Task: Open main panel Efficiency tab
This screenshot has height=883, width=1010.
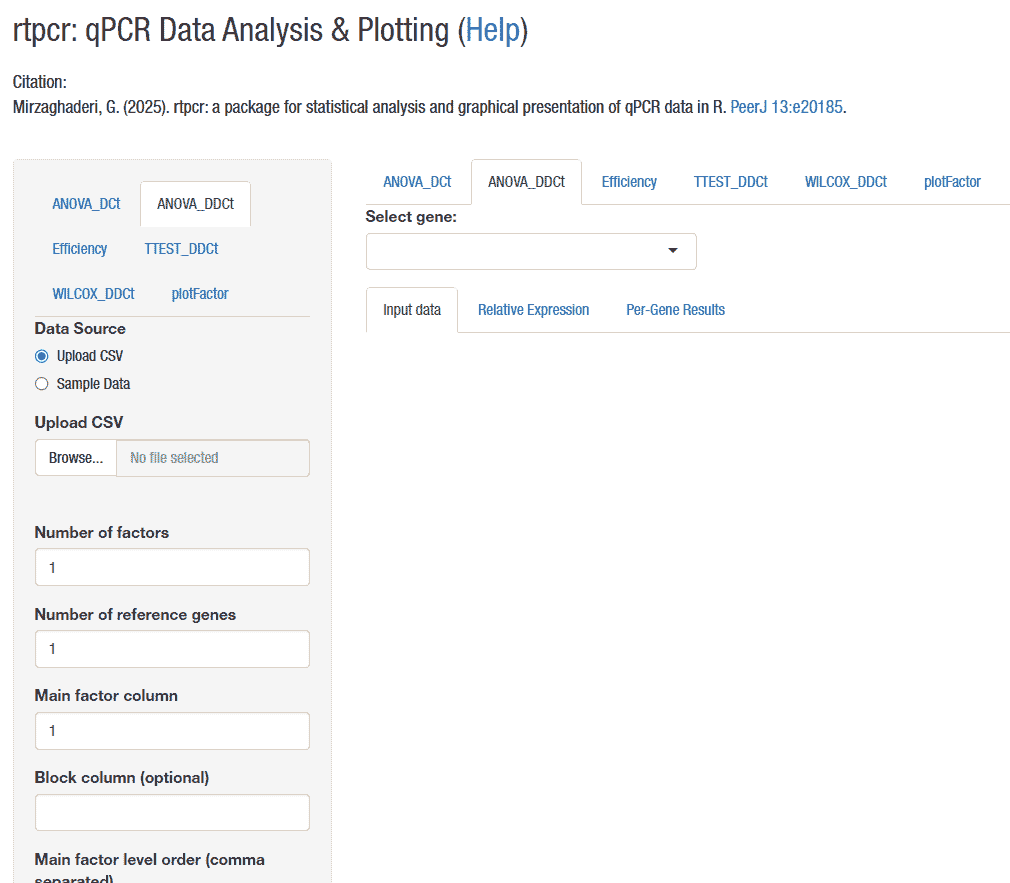Action: (629, 182)
